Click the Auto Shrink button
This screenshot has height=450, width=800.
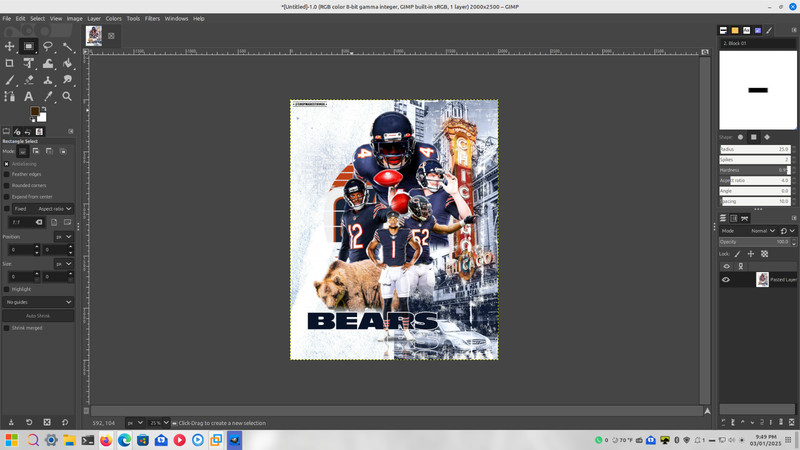pos(38,316)
